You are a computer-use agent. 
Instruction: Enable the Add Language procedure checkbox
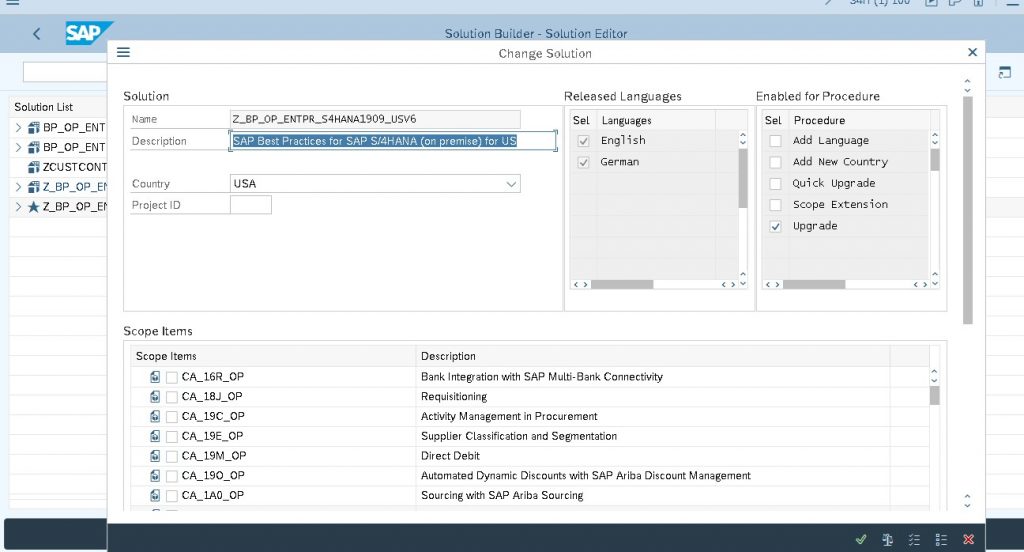tap(775, 140)
